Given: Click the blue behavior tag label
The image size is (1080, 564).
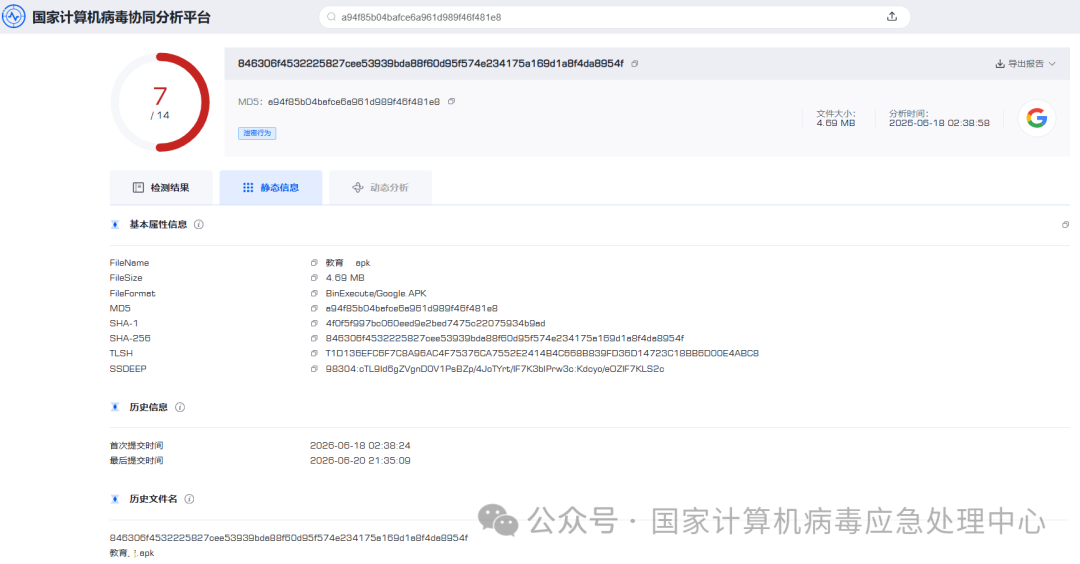Looking at the screenshot, I should [x=257, y=133].
